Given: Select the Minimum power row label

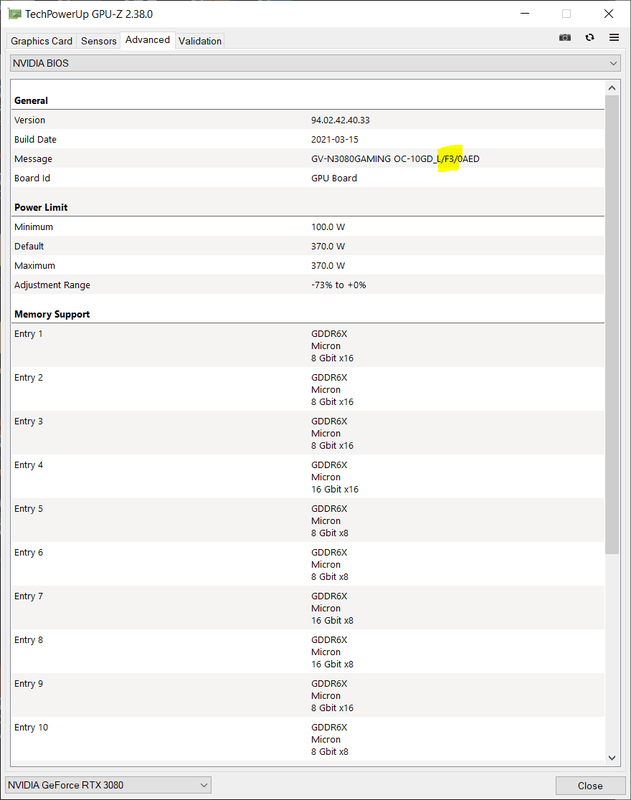Looking at the screenshot, I should 34,227.
